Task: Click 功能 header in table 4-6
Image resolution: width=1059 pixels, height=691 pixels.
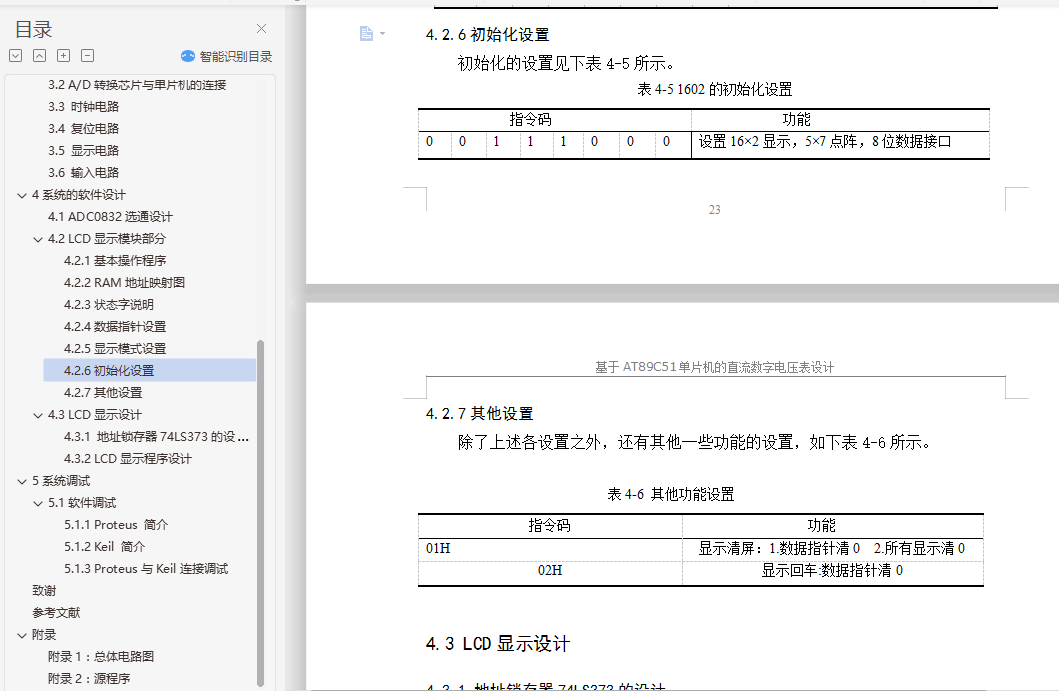Action: [821, 526]
